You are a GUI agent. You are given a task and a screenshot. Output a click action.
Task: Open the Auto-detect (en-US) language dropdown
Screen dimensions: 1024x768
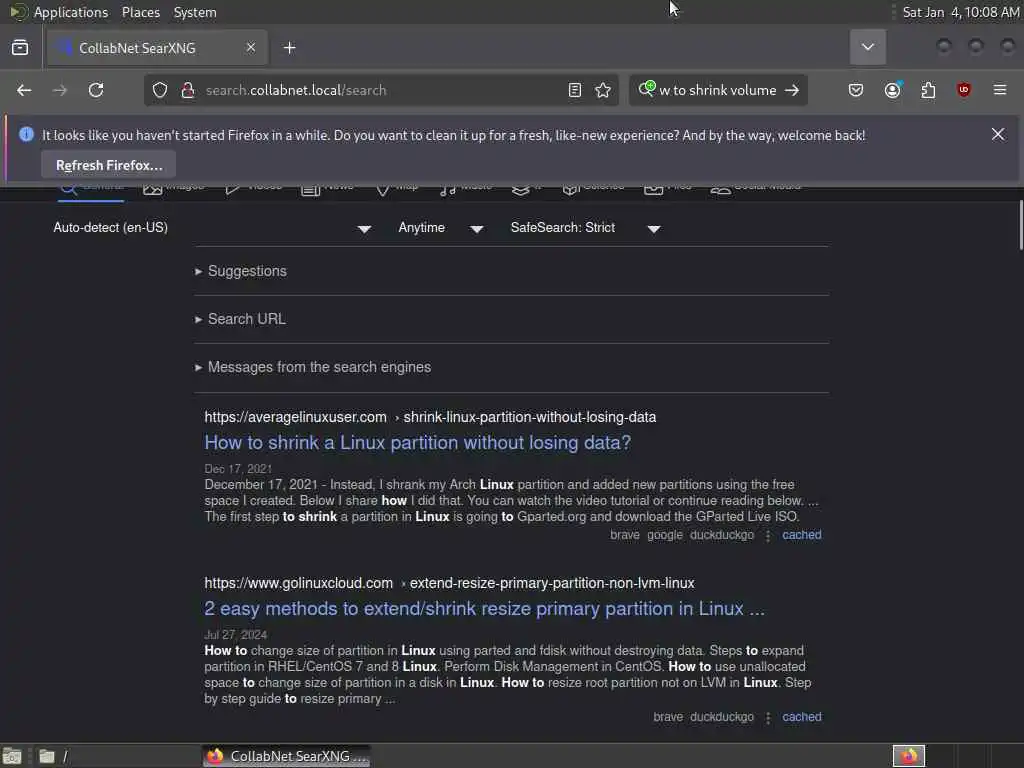[x=212, y=228]
